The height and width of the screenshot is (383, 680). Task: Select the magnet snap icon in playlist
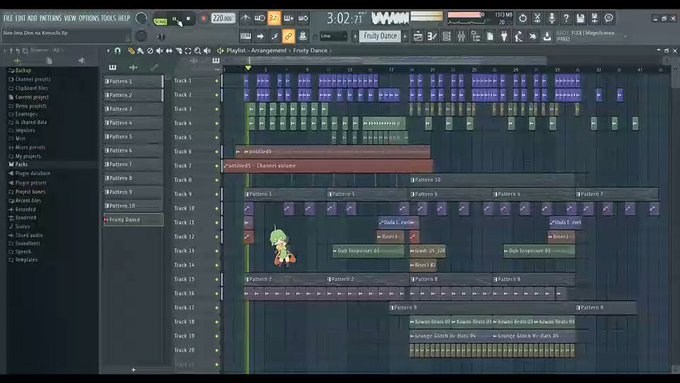pyautogui.click(x=118, y=51)
